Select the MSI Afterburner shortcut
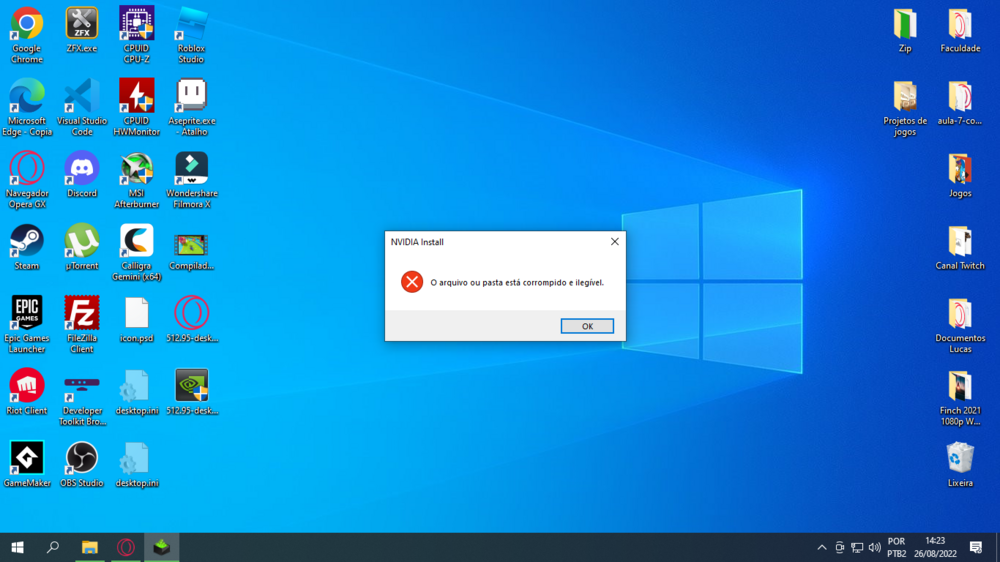This screenshot has height=562, width=1000. [136, 180]
